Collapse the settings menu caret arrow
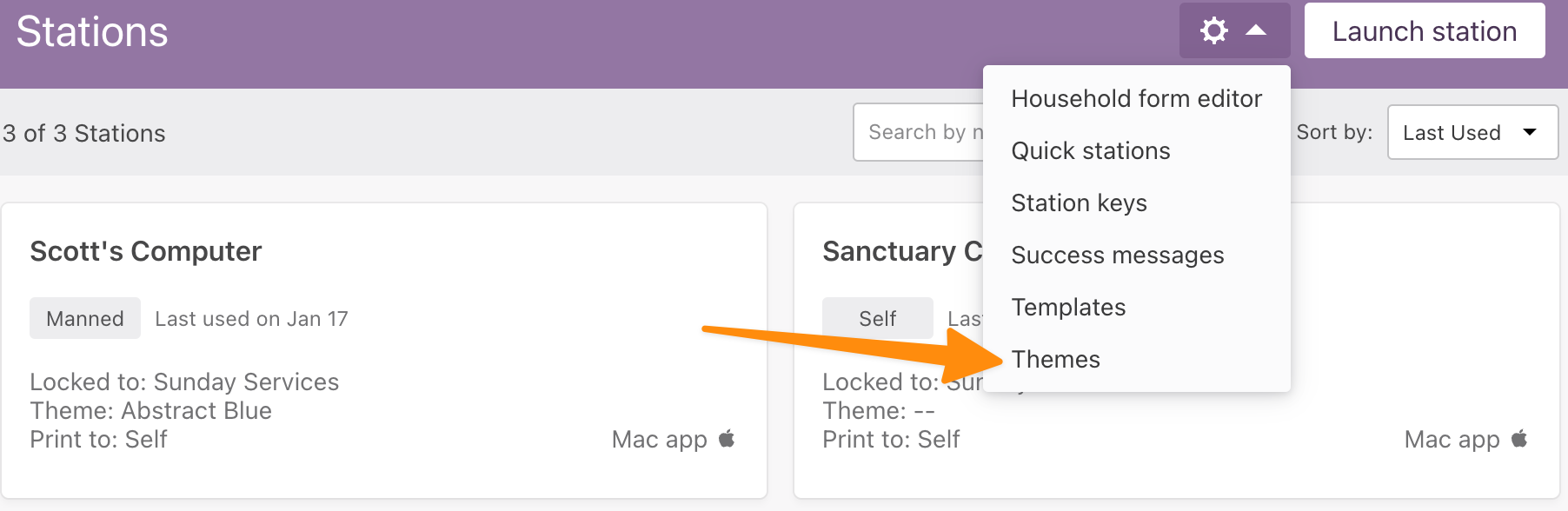Viewport: 1568px width, 511px height. [x=1256, y=30]
